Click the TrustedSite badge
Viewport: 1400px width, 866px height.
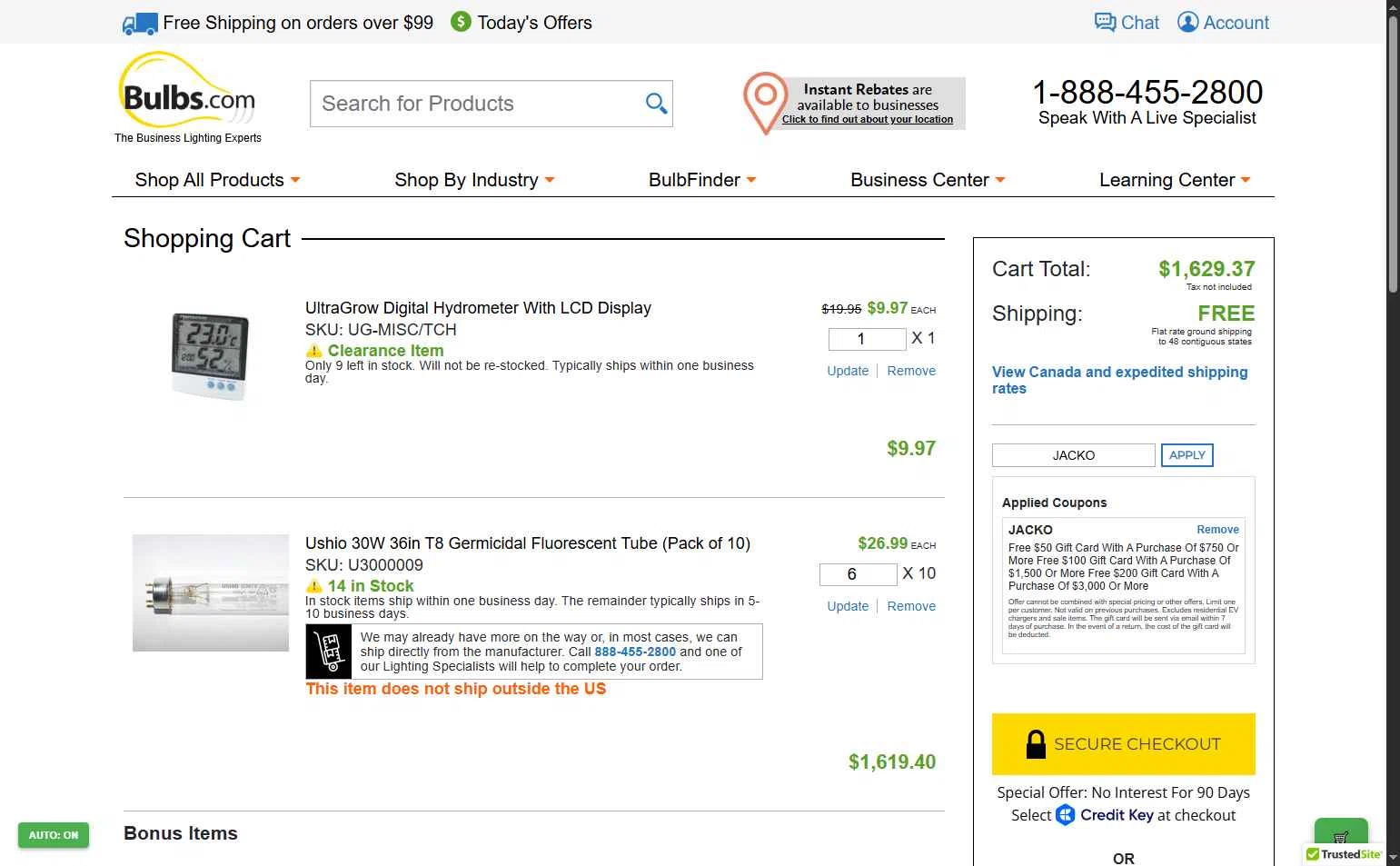[x=1345, y=854]
